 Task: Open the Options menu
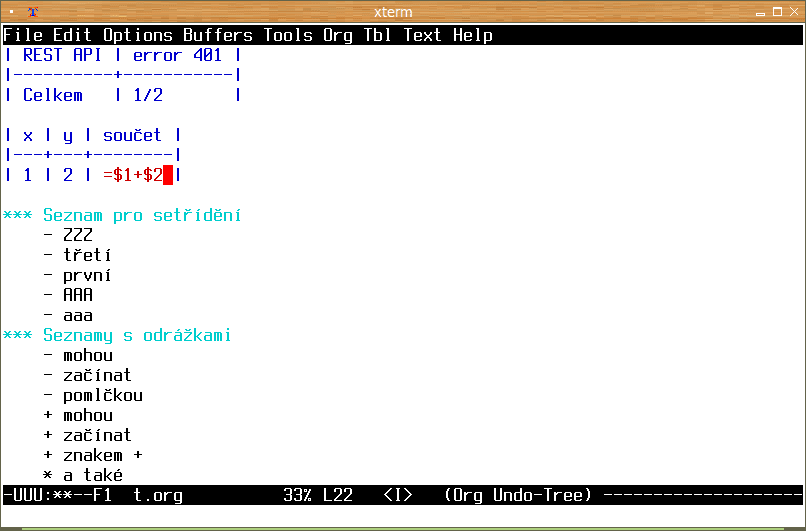click(138, 35)
